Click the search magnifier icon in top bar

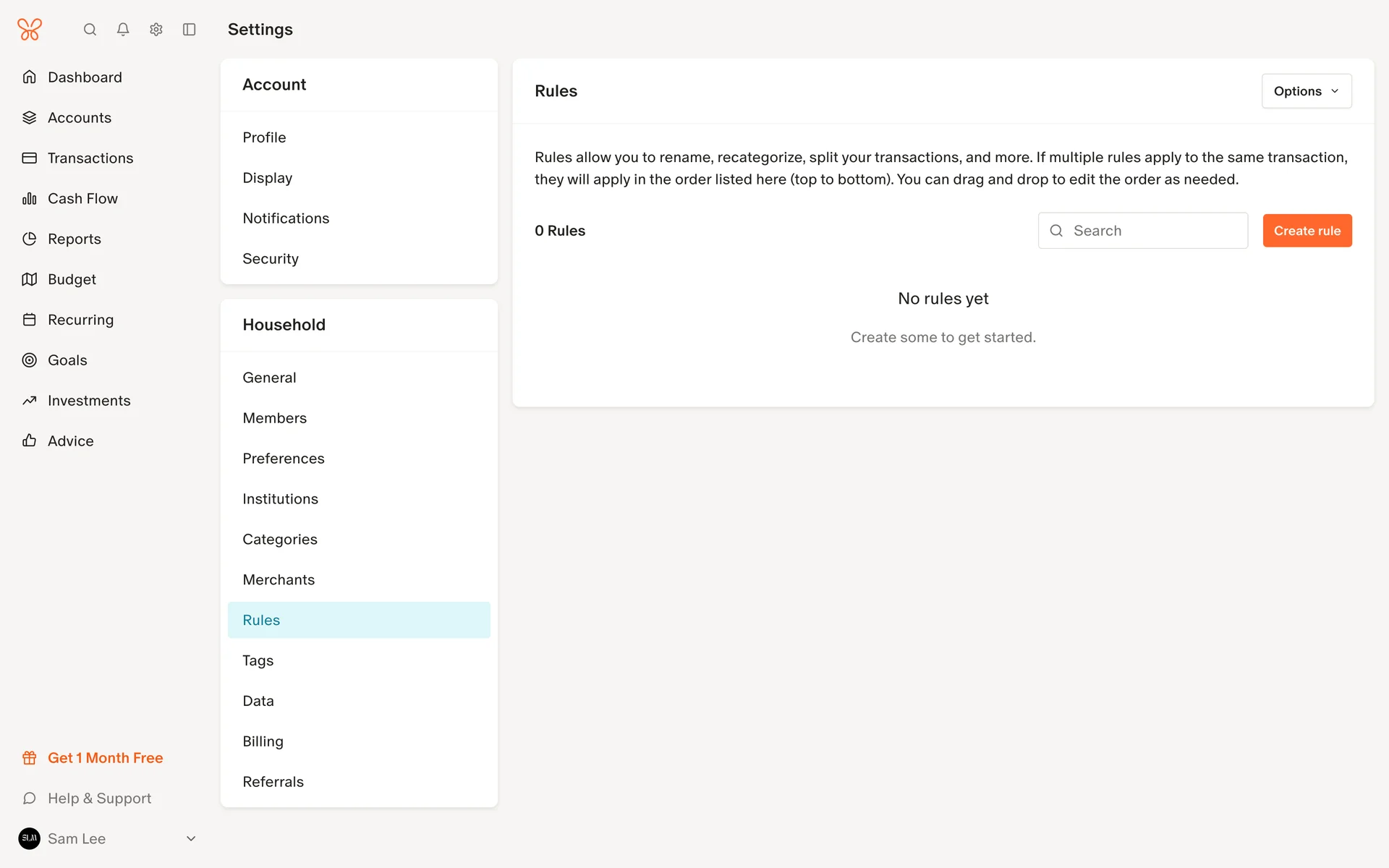point(90,30)
